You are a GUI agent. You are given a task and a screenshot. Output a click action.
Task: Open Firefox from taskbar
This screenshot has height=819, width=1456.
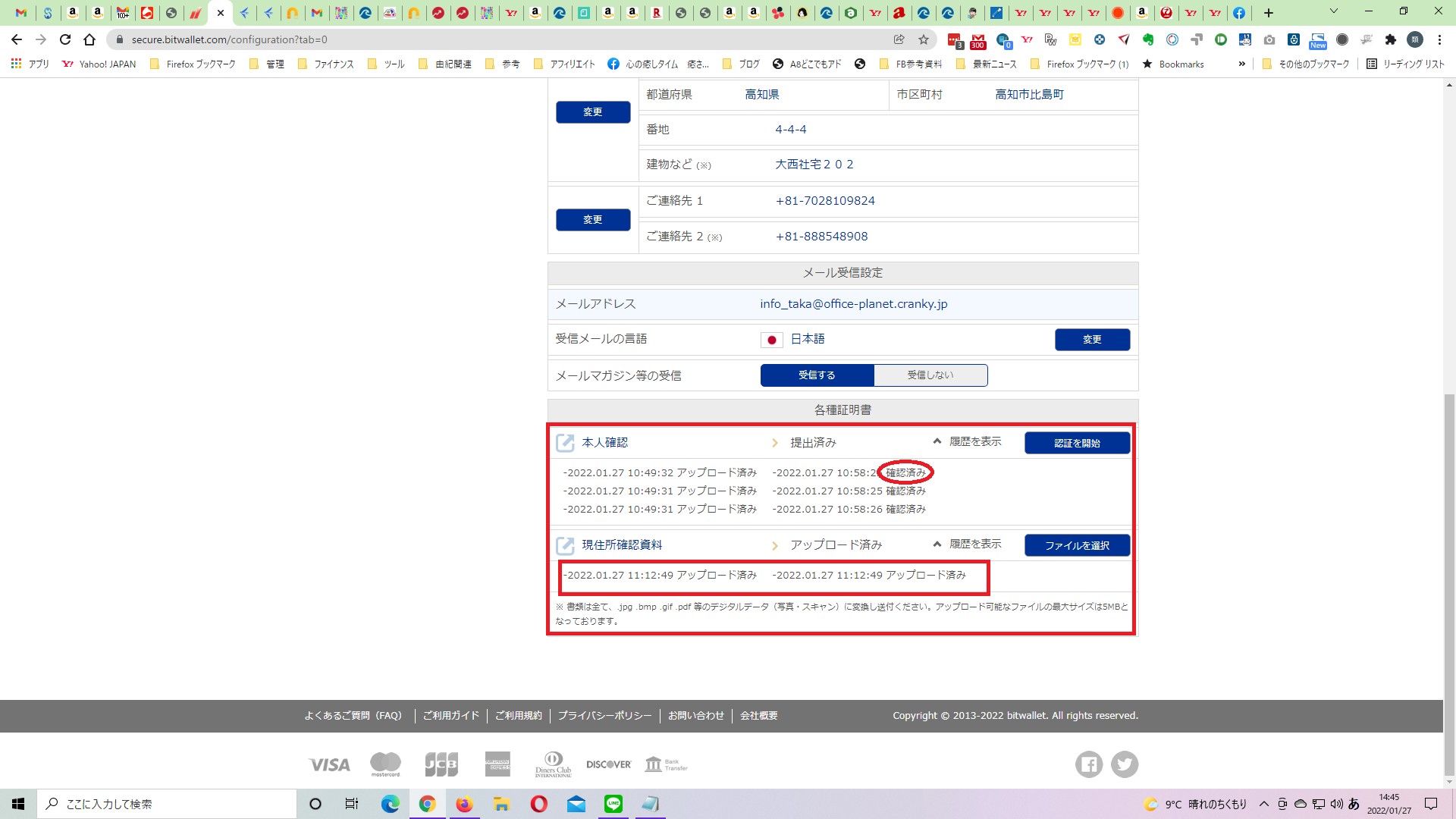464,804
